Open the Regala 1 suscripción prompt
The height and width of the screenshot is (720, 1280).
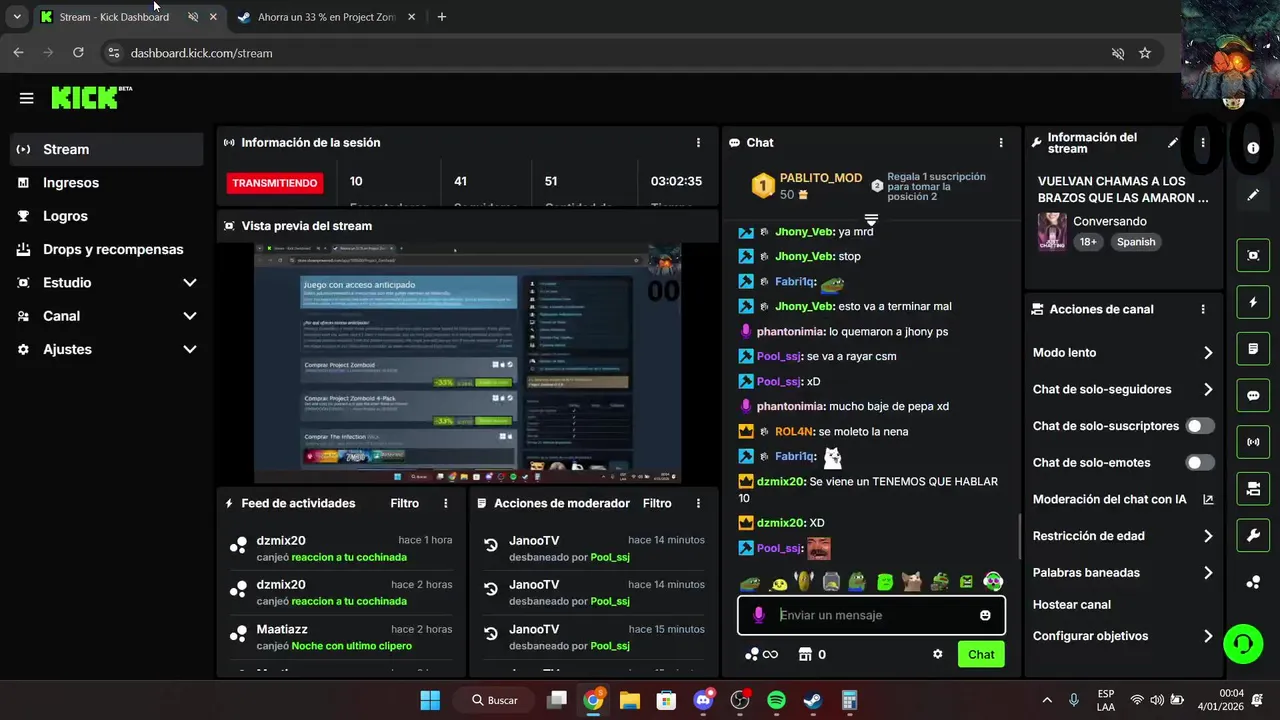pyautogui.click(x=928, y=186)
